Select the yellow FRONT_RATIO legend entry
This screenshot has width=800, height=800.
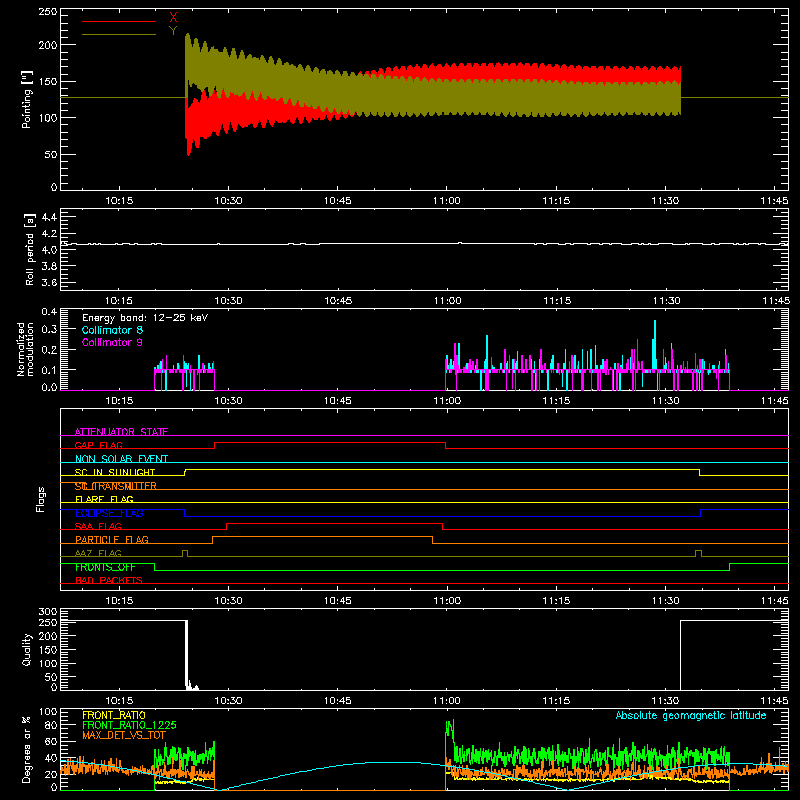114,715
